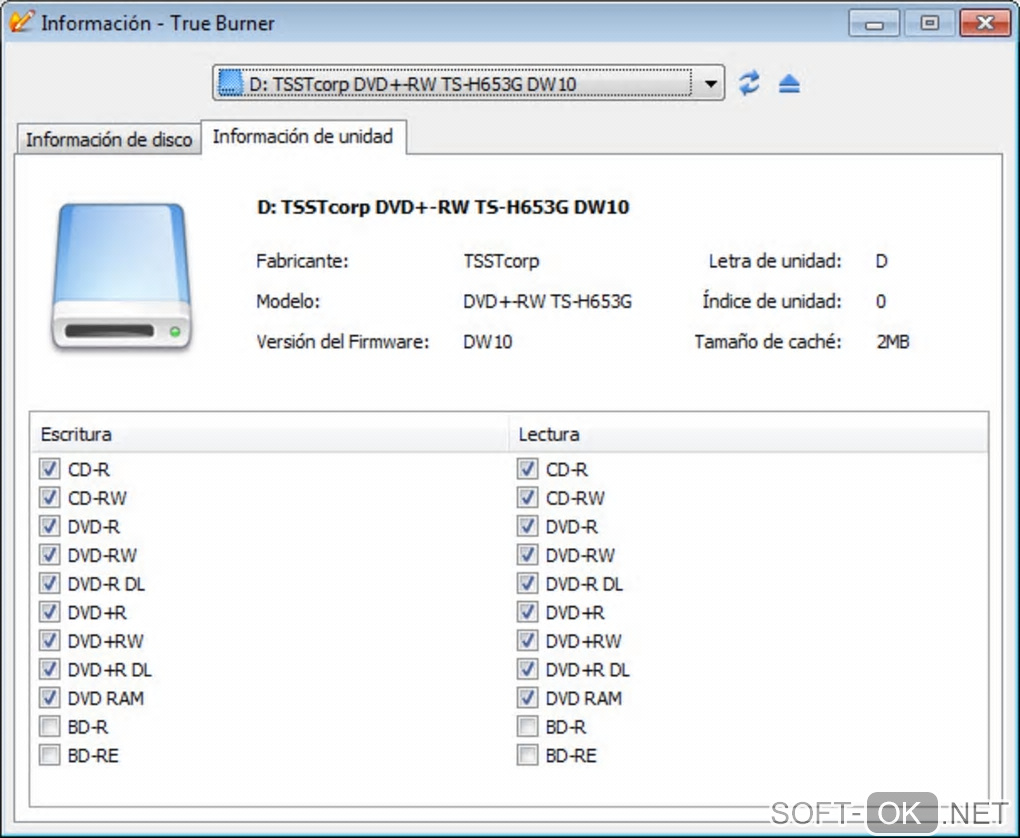
Task: Toggle DVD+R checkbox under Lectura
Action: (528, 612)
